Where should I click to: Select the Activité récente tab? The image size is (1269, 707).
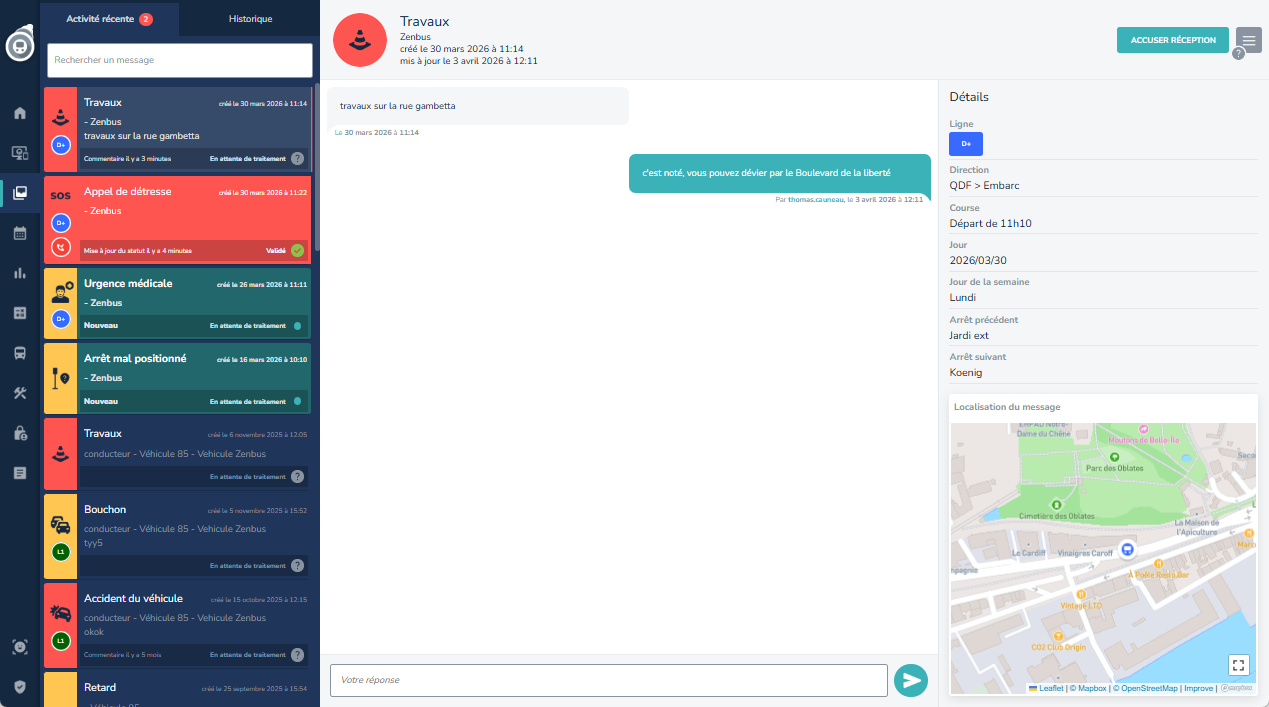click(110, 19)
